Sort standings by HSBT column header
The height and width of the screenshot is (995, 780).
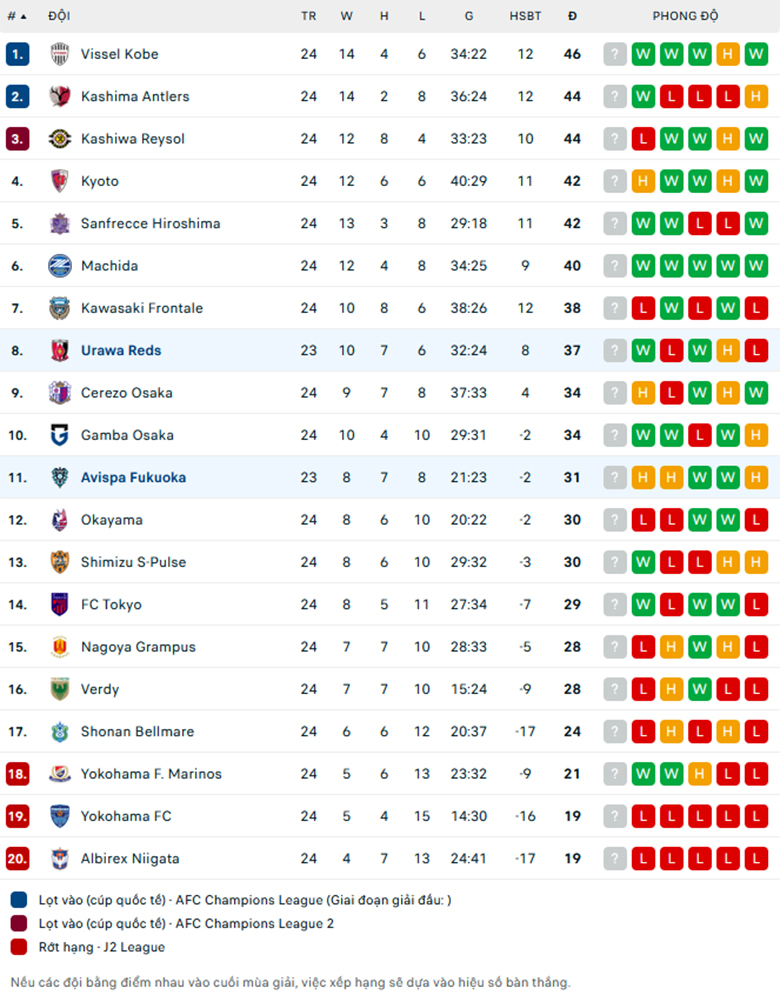tap(526, 16)
